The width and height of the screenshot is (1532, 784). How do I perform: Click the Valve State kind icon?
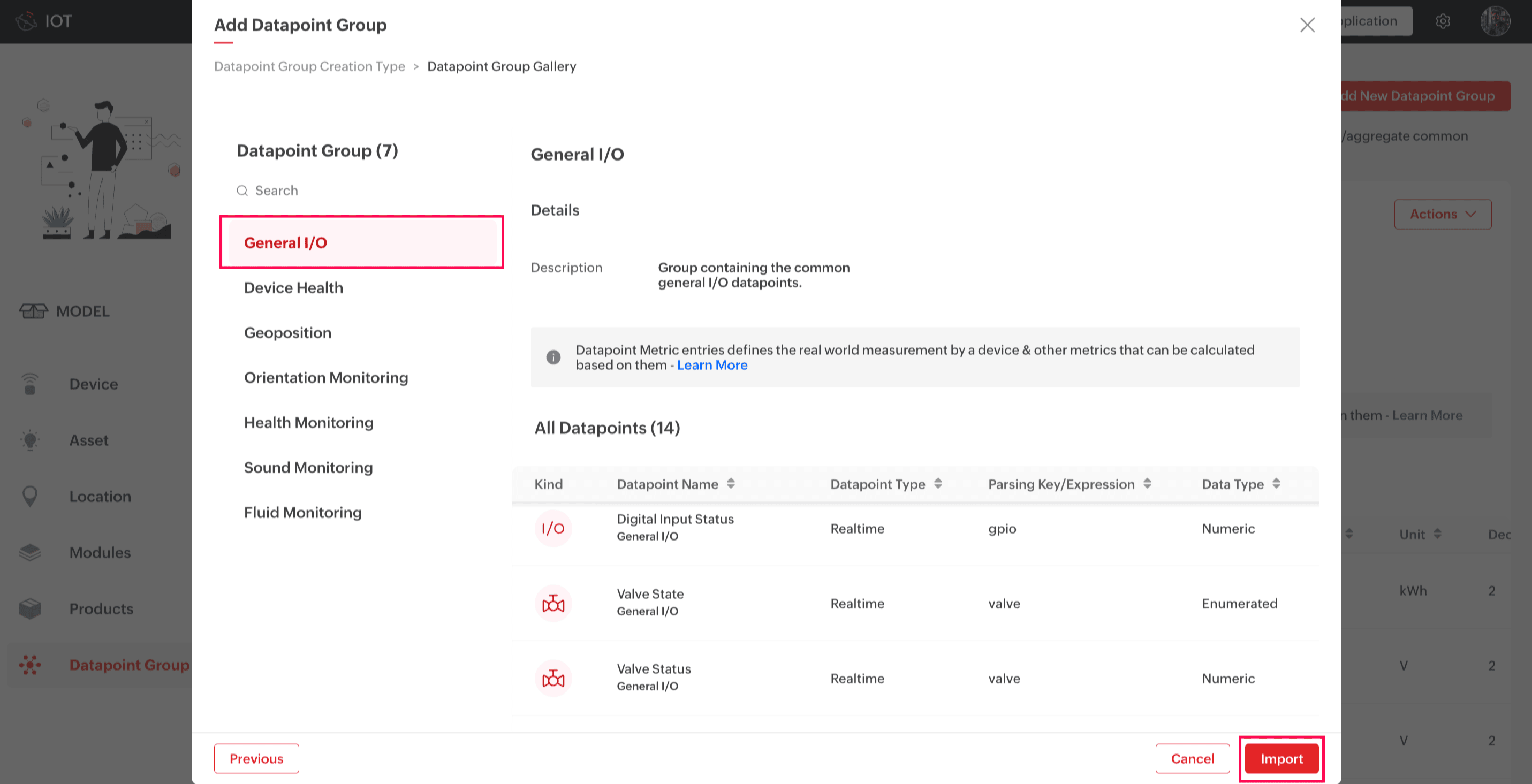point(553,603)
